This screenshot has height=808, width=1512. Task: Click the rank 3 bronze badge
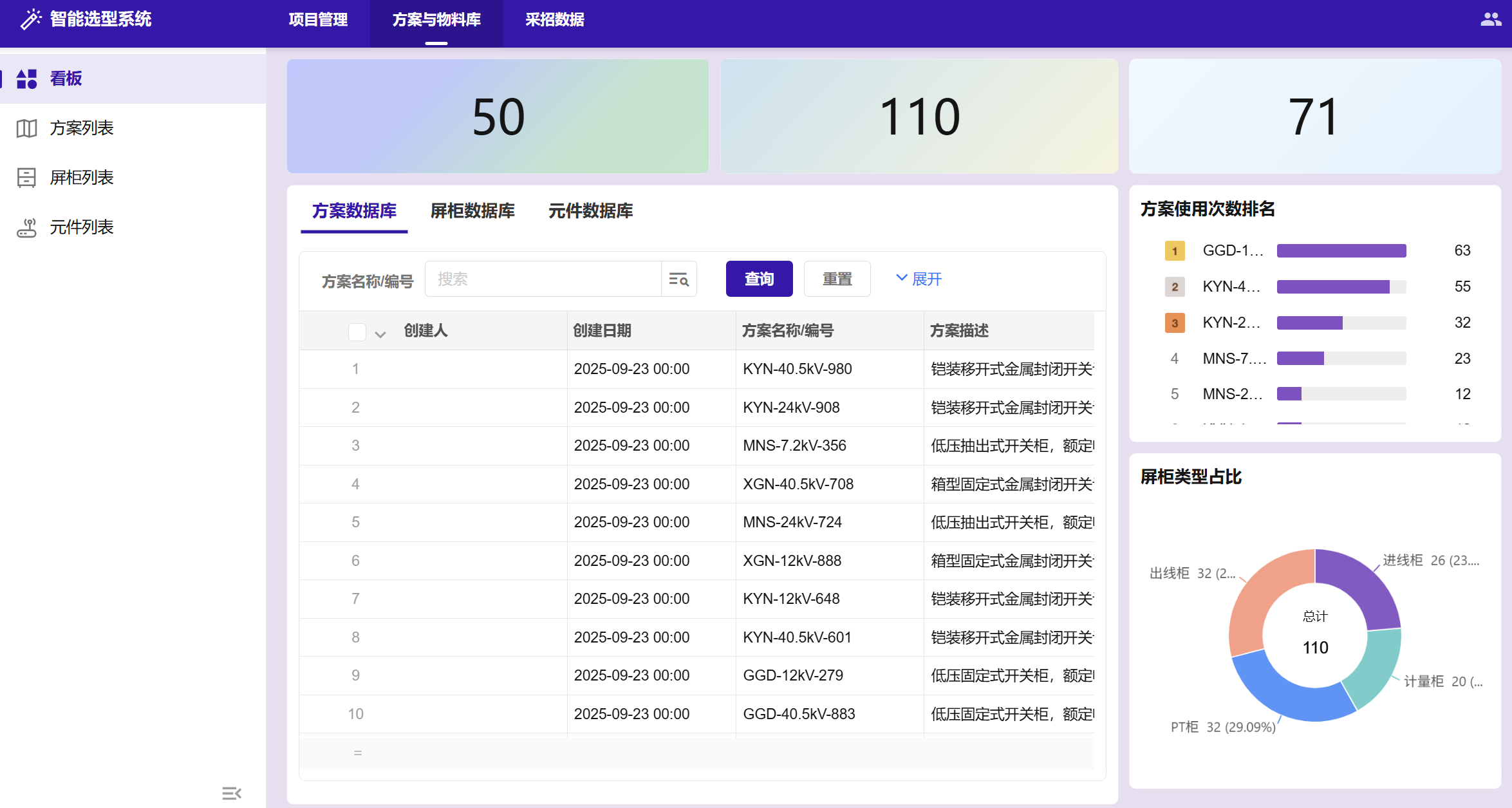pyautogui.click(x=1175, y=323)
